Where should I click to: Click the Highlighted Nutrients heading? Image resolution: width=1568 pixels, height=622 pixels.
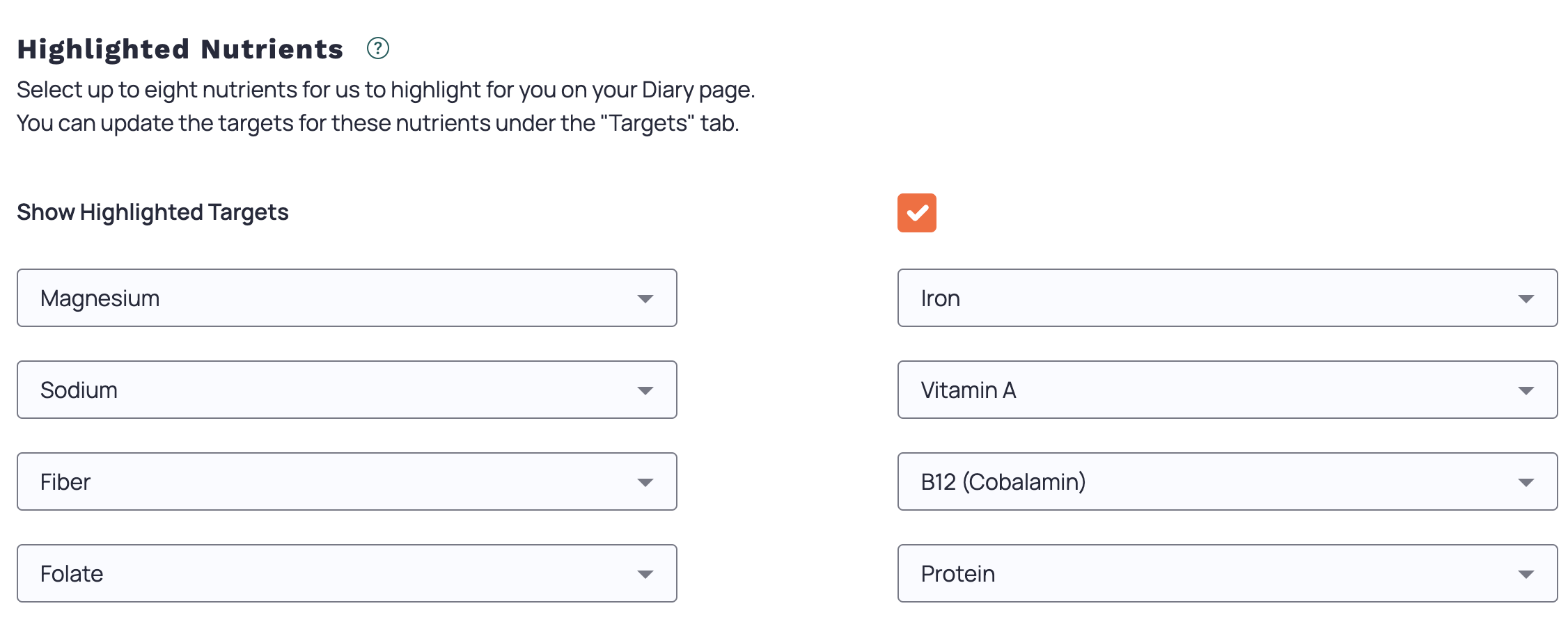pyautogui.click(x=180, y=49)
